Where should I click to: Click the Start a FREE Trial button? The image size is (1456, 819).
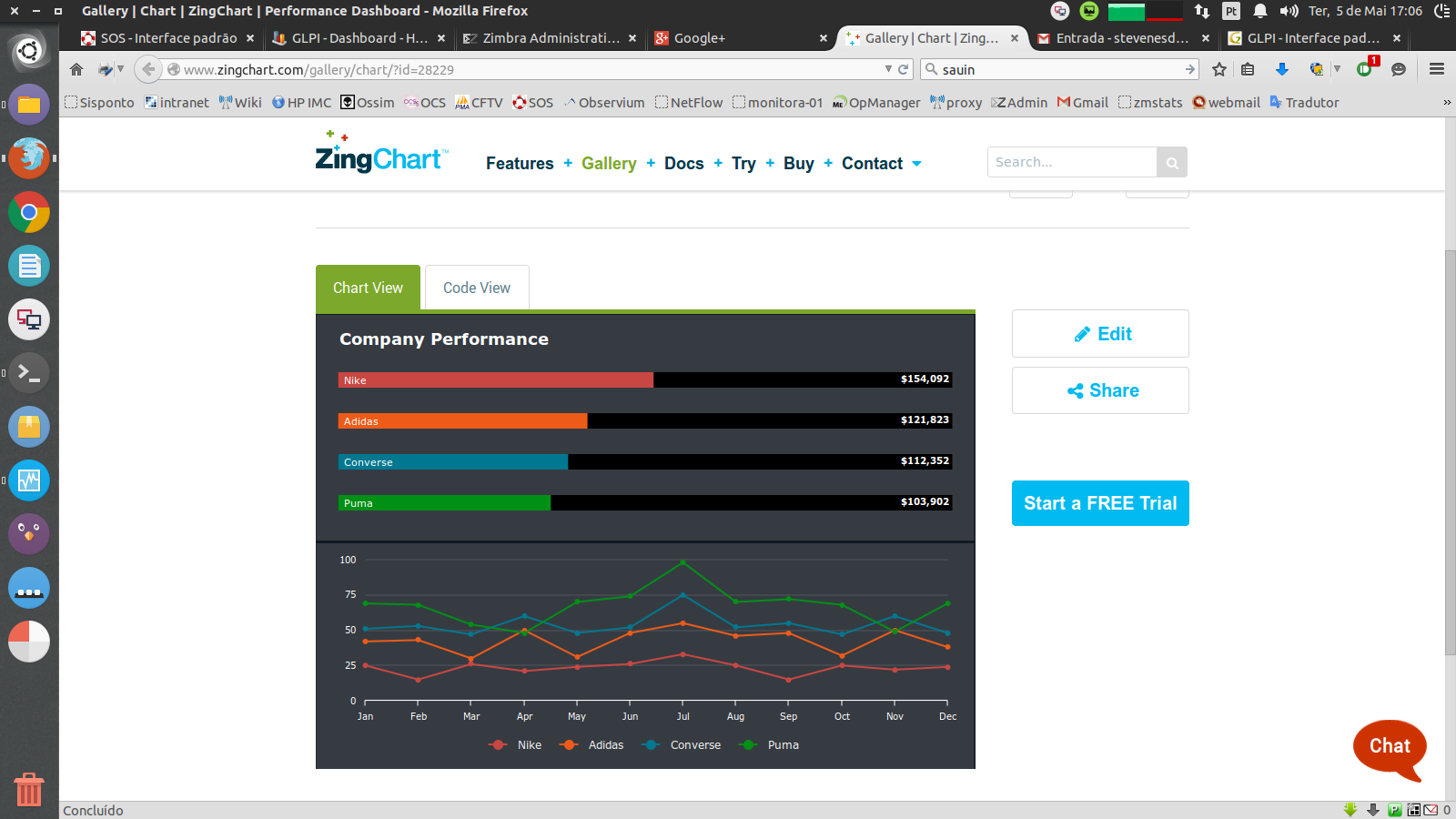[1100, 503]
